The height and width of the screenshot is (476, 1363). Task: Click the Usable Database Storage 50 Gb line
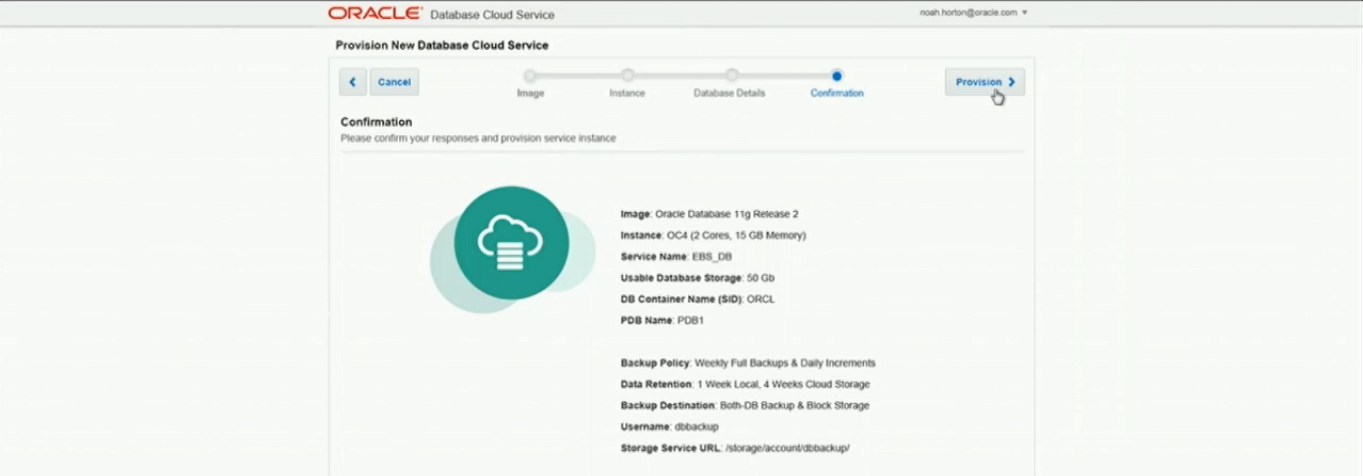point(697,278)
